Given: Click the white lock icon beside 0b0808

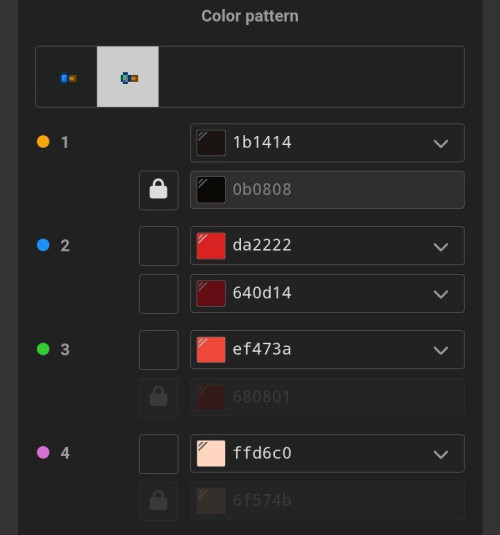Looking at the screenshot, I should point(159,190).
